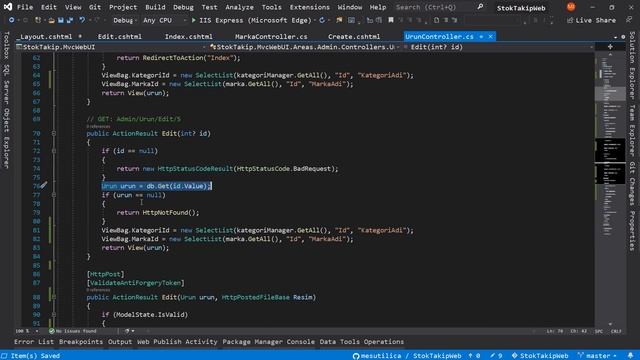Open the Output panel tab
Viewport: 640px width, 360px height.
(120, 342)
